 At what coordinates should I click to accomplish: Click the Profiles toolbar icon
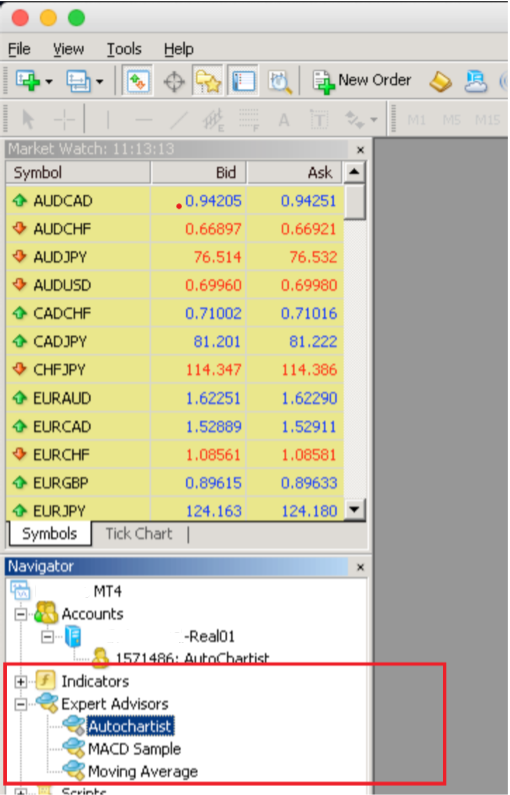[79, 81]
